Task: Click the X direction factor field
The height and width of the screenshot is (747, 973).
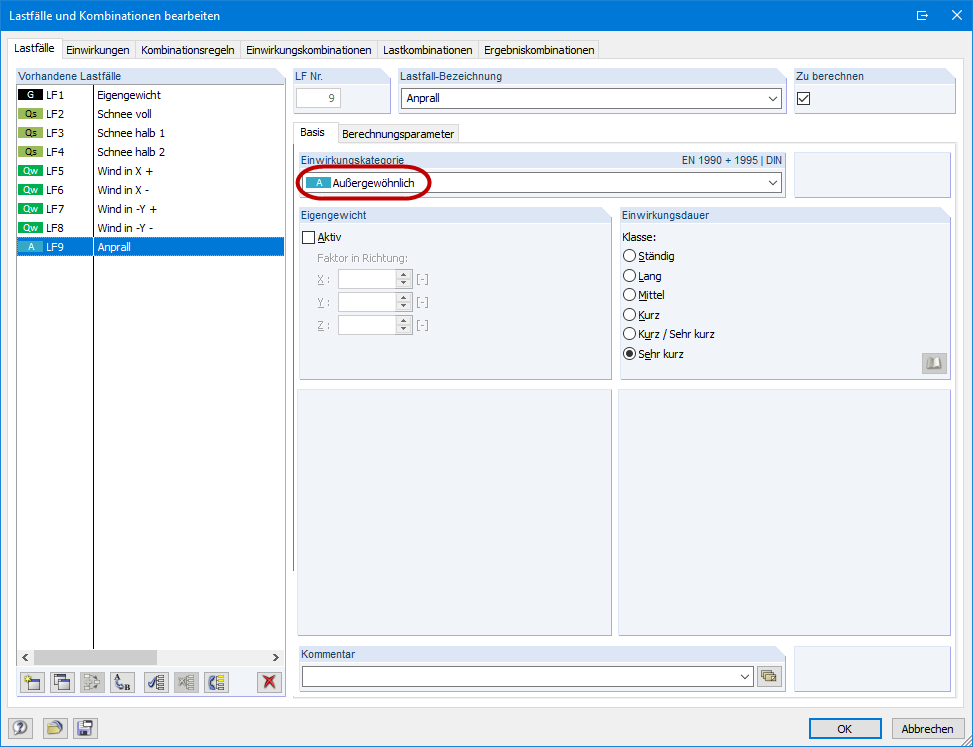Action: tap(367, 279)
